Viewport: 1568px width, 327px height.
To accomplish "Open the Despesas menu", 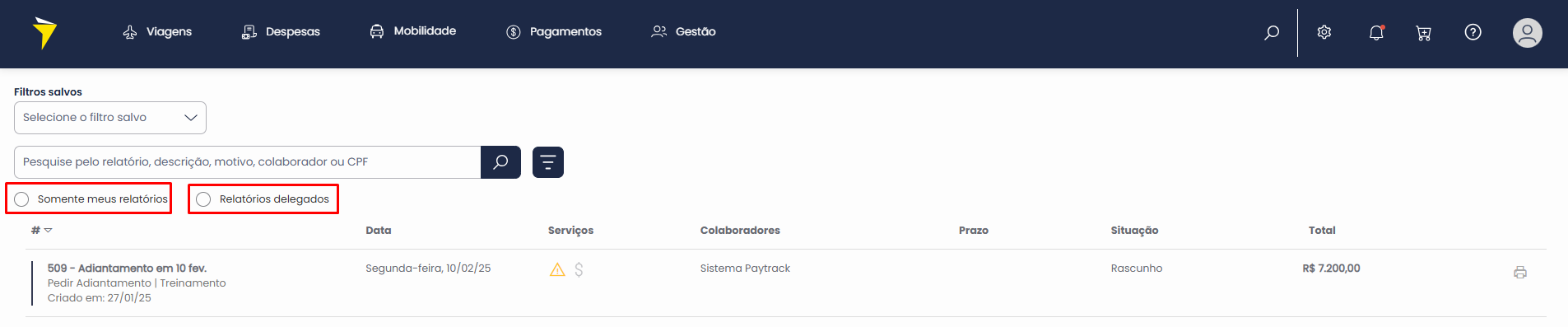I will pyautogui.click(x=281, y=31).
